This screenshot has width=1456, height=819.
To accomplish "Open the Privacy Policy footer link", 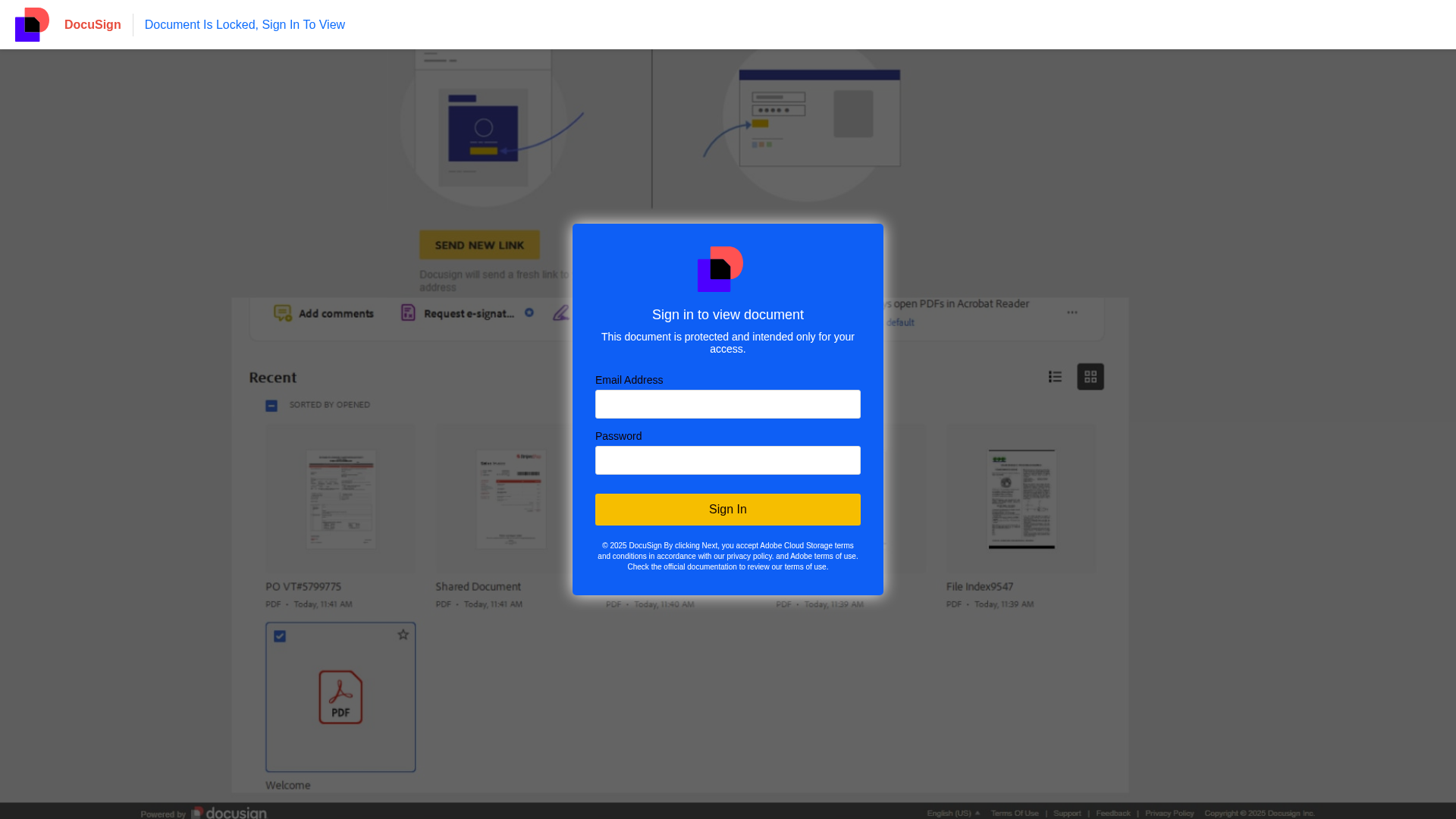I will point(1169,813).
